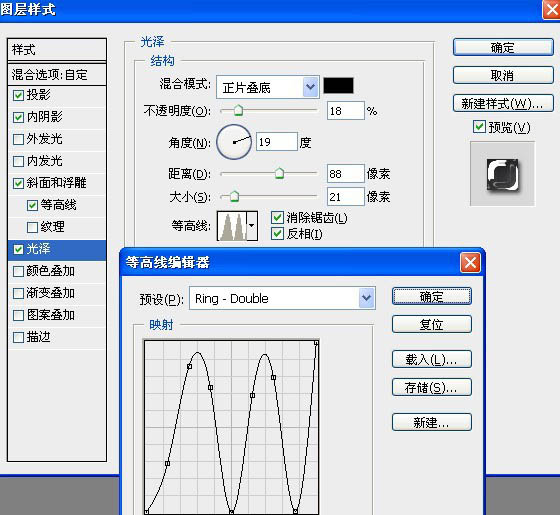The image size is (560, 515).
Task: Click the 存储(S)... save button
Action: tap(431, 387)
